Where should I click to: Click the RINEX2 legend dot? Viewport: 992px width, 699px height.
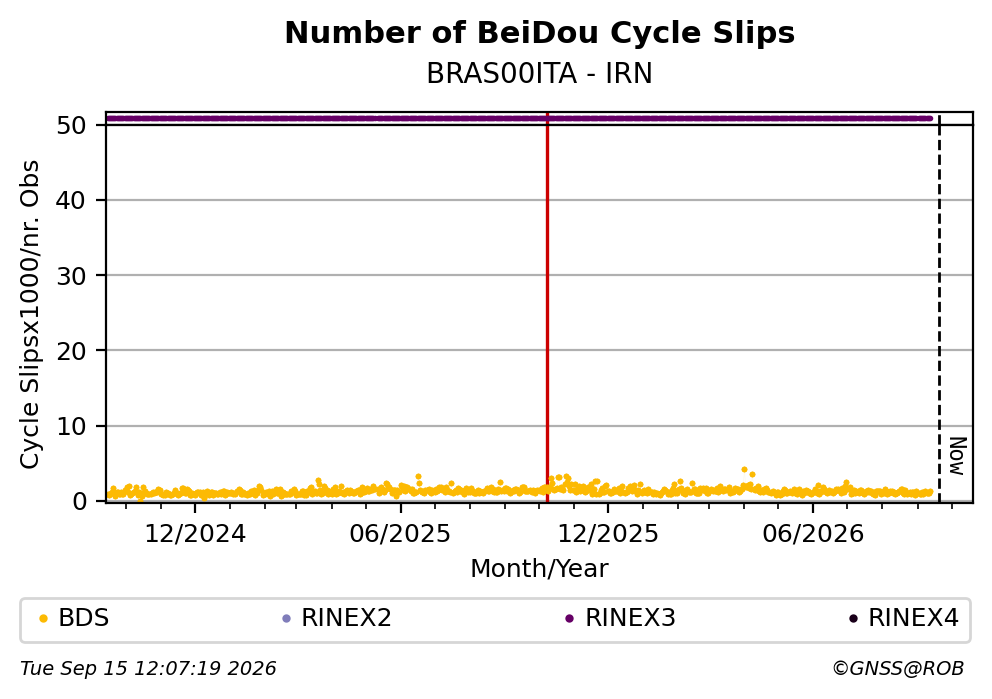point(286,619)
